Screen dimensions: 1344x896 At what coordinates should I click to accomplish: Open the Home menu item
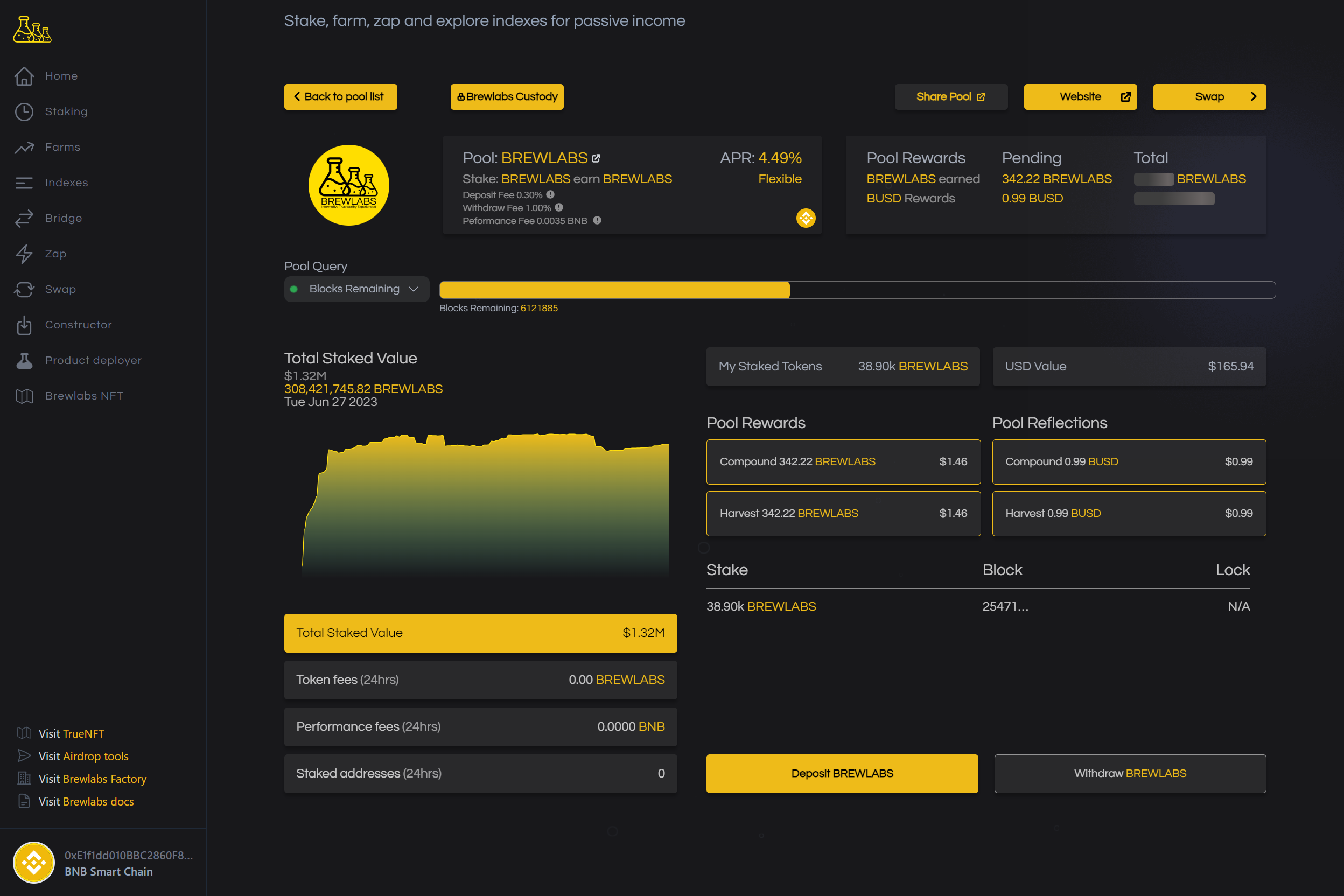(x=61, y=76)
